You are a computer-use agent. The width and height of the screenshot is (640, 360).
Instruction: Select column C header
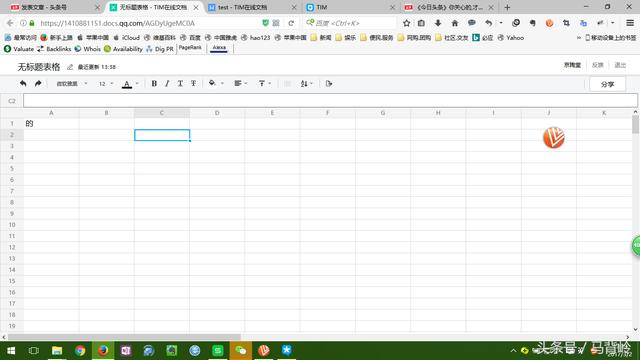click(162, 113)
